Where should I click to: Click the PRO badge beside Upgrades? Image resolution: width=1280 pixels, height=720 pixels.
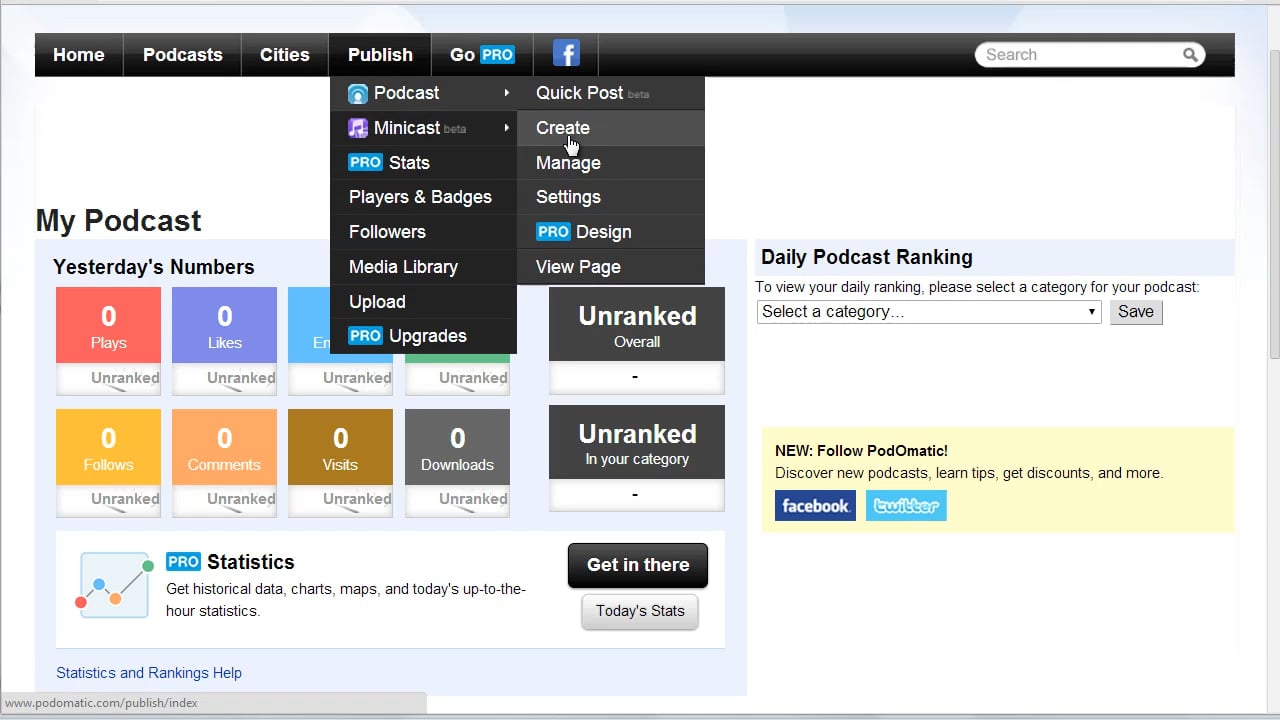pyautogui.click(x=365, y=336)
